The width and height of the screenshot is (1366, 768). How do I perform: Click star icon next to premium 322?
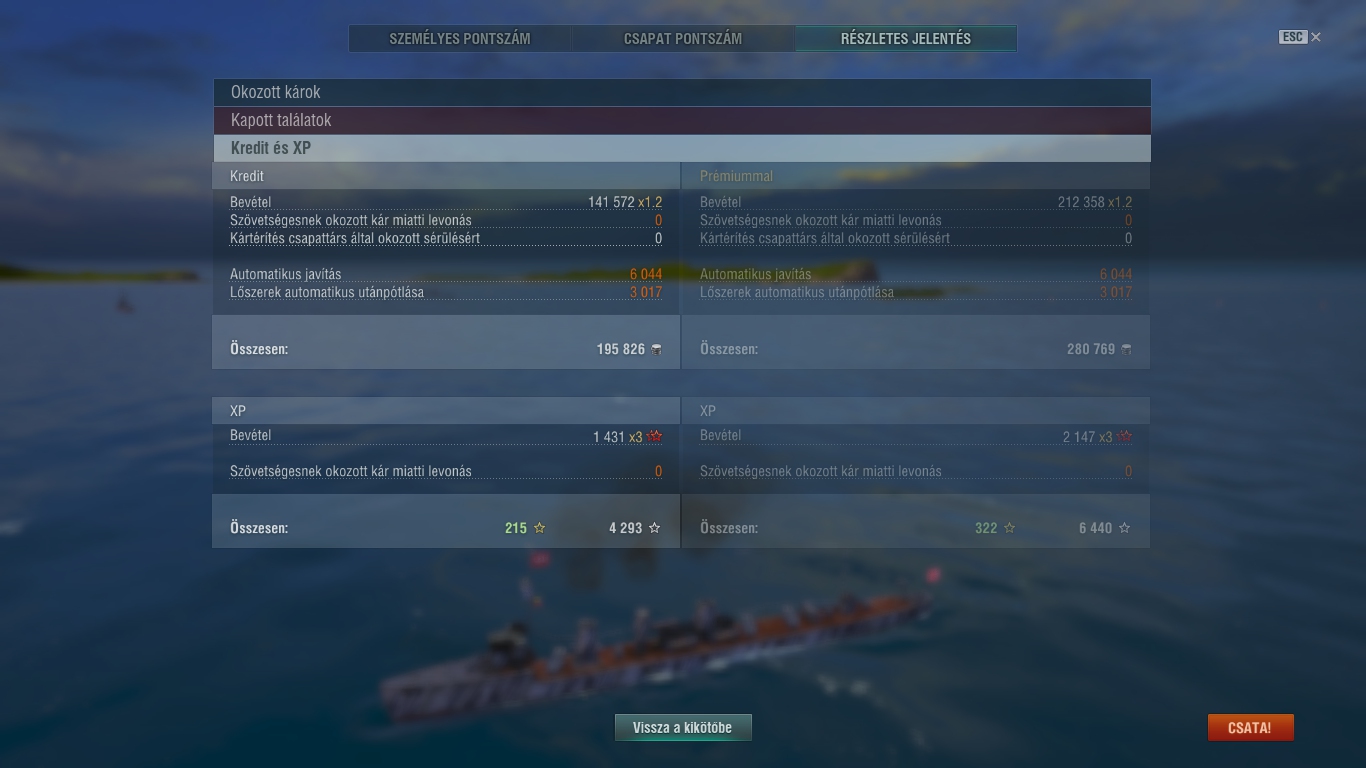(1009, 528)
